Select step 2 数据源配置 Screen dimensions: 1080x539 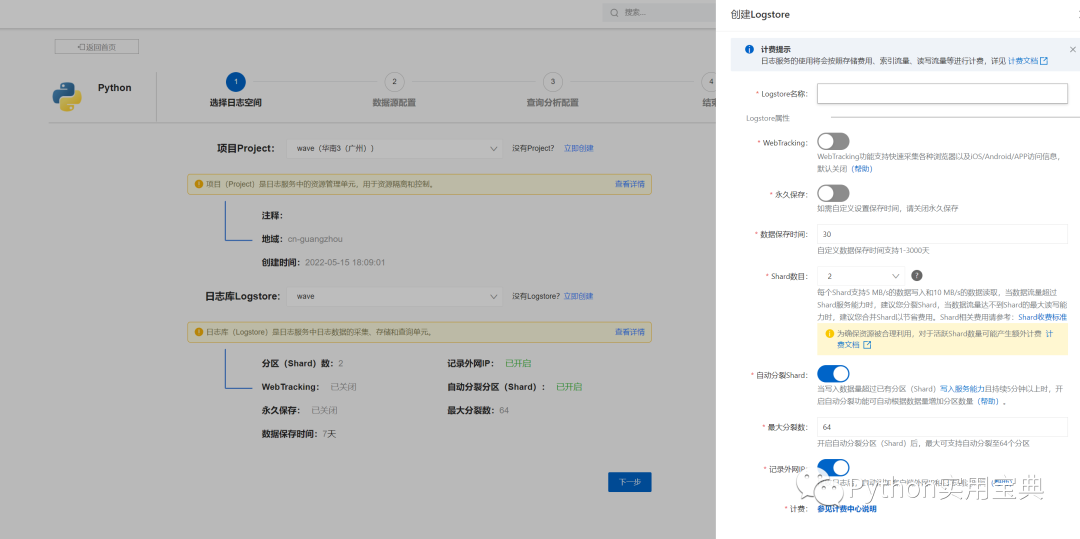[394, 92]
